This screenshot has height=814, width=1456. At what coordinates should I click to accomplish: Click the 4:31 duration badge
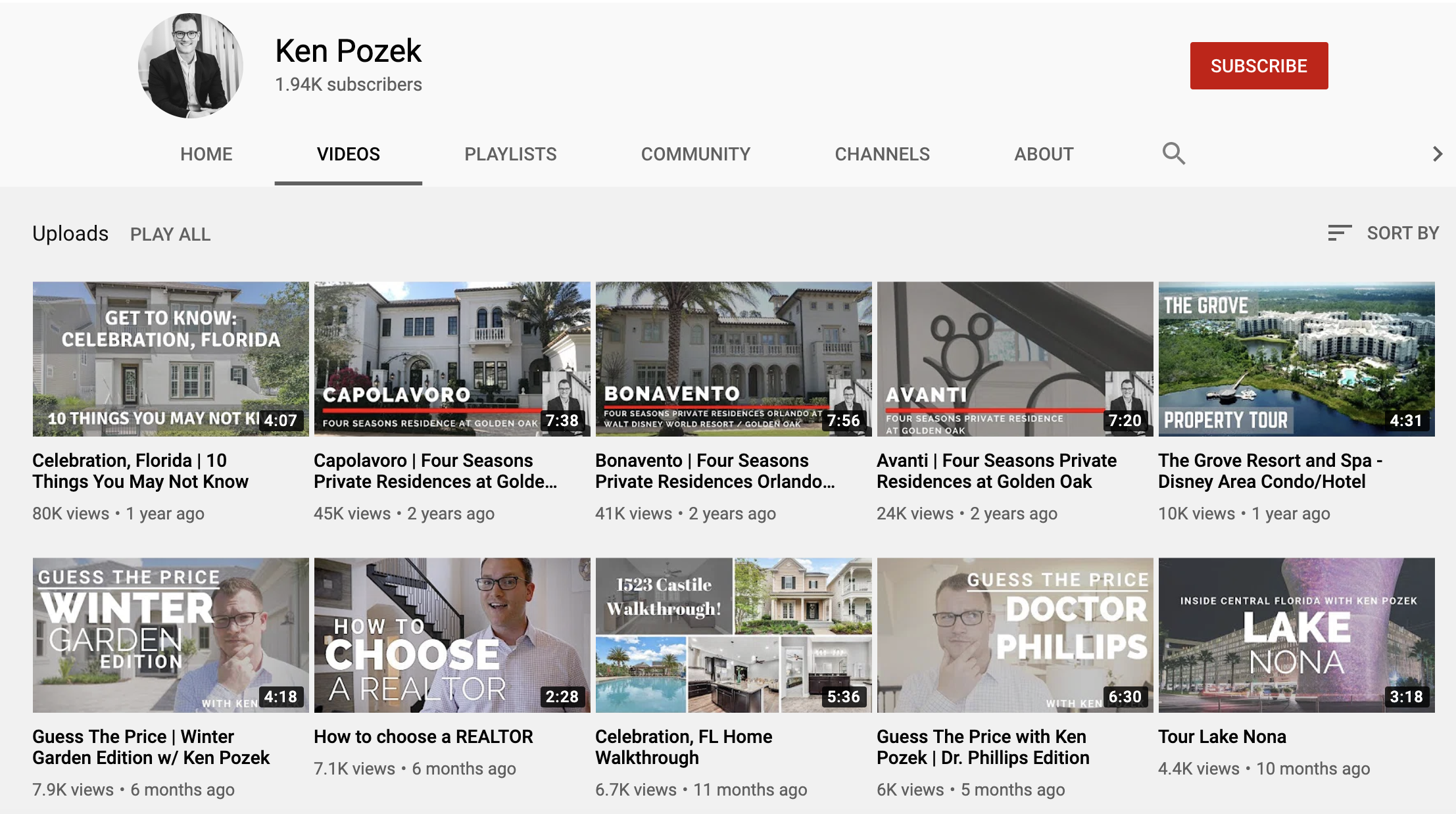(x=1407, y=420)
